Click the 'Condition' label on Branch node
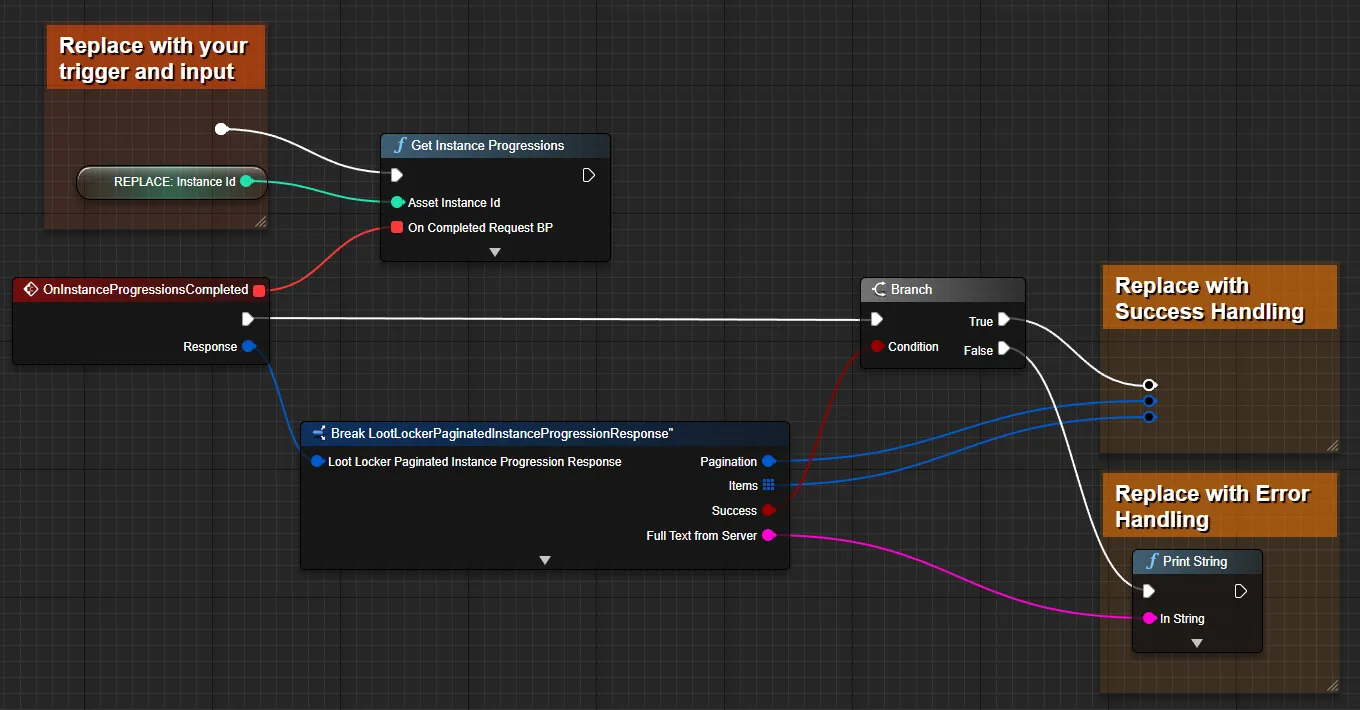Image resolution: width=1360 pixels, height=710 pixels. click(x=913, y=346)
